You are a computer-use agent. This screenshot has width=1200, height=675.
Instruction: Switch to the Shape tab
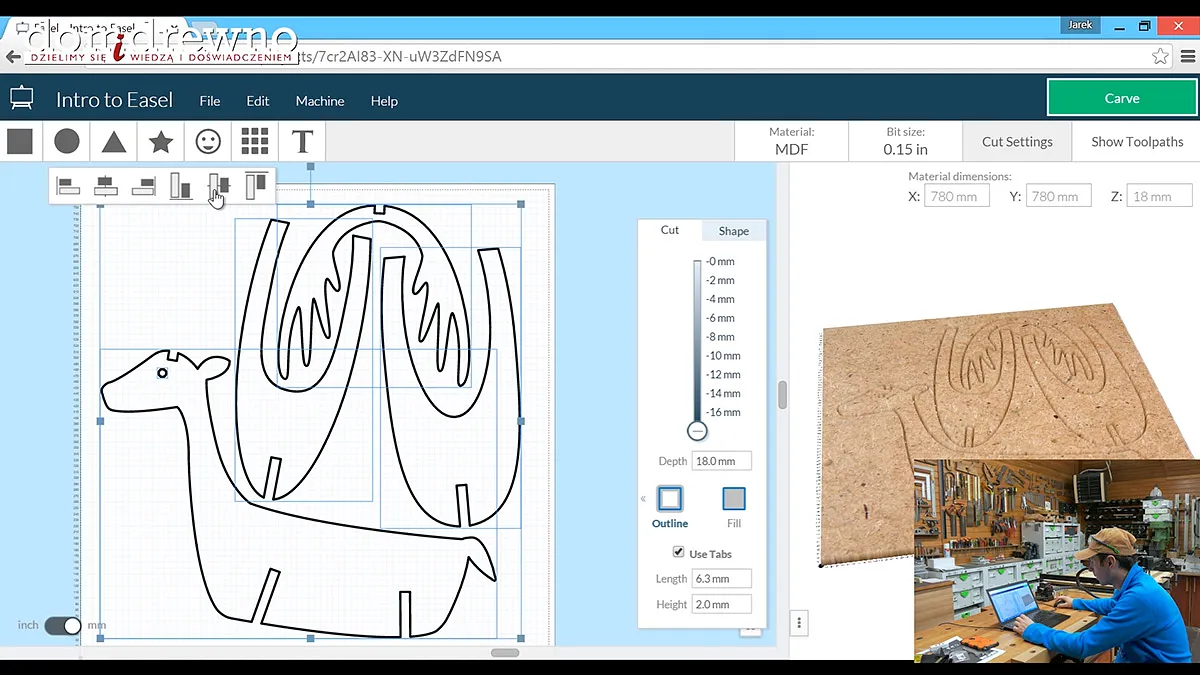[733, 231]
